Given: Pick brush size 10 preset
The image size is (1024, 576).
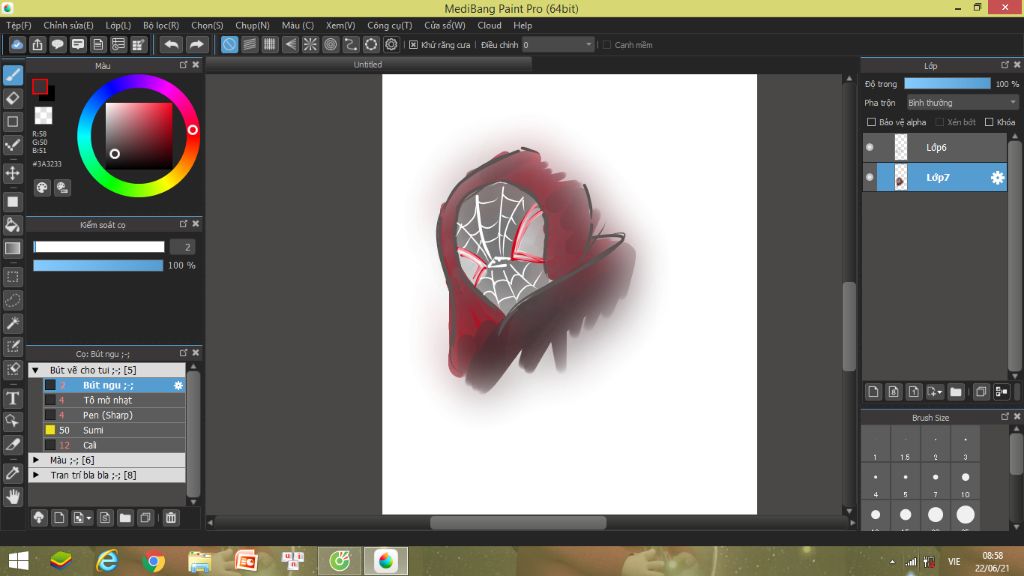Looking at the screenshot, I should (x=965, y=482).
